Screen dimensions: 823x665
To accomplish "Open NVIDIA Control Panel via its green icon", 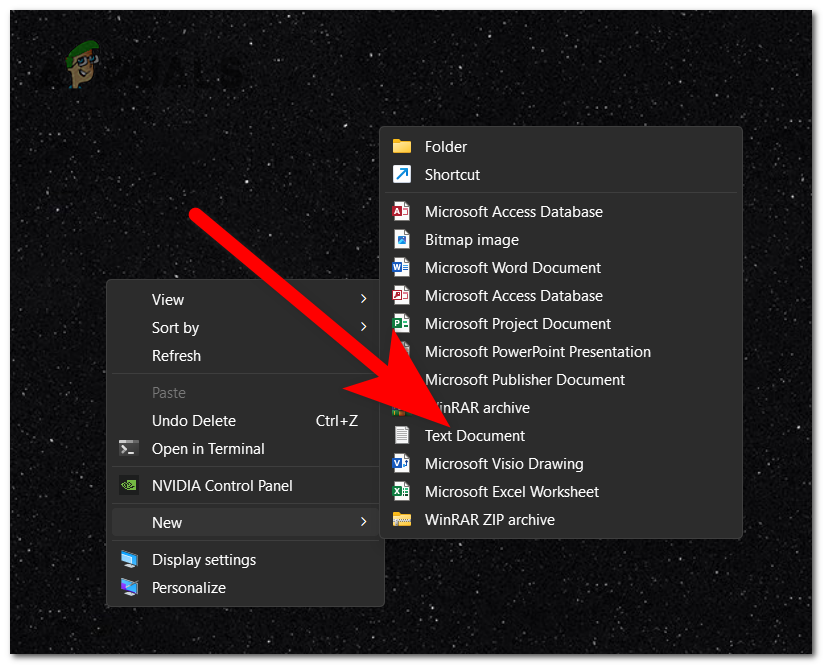I will (x=130, y=485).
